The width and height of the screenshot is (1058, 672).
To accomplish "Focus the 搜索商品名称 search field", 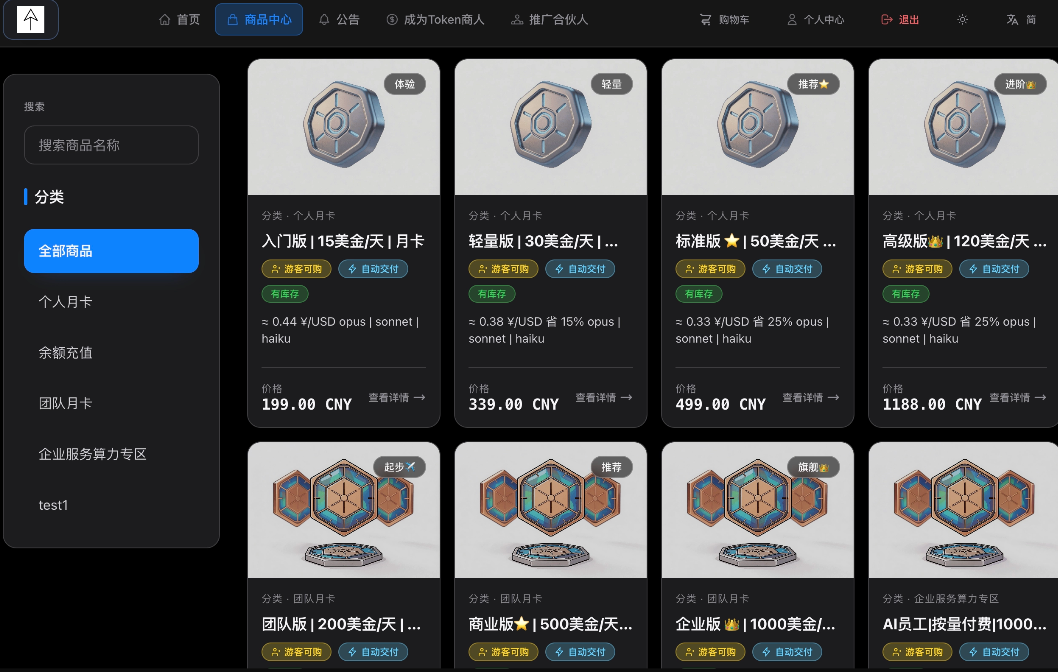I will point(111,145).
